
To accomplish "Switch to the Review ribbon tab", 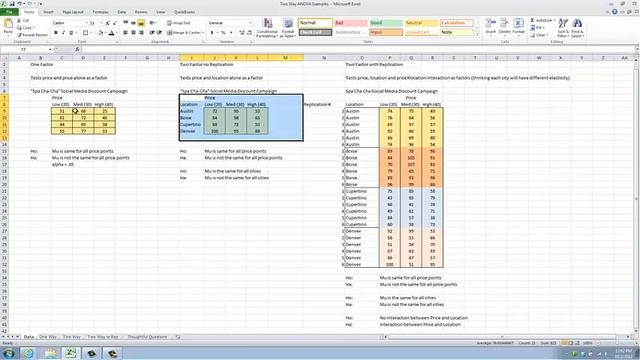I will [141, 12].
